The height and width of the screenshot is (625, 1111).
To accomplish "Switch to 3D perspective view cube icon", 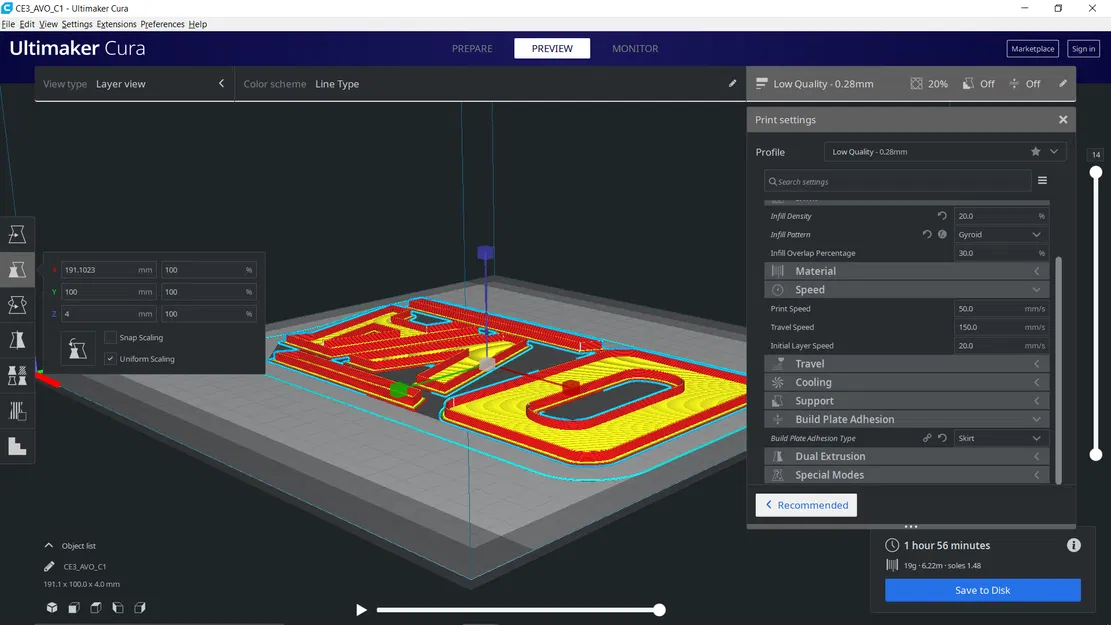I will point(52,607).
